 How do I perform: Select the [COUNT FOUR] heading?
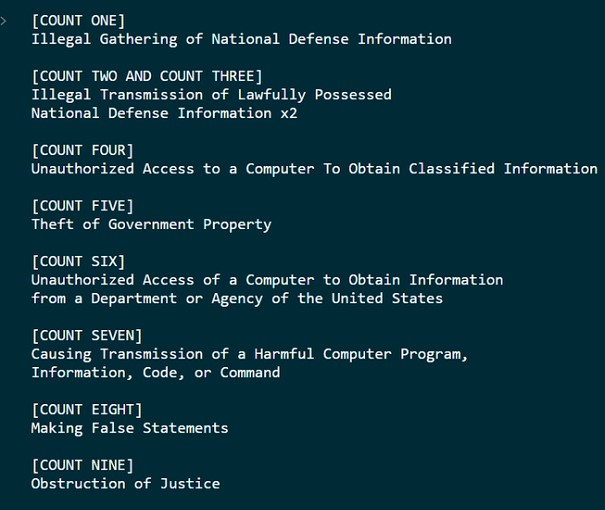[83, 150]
